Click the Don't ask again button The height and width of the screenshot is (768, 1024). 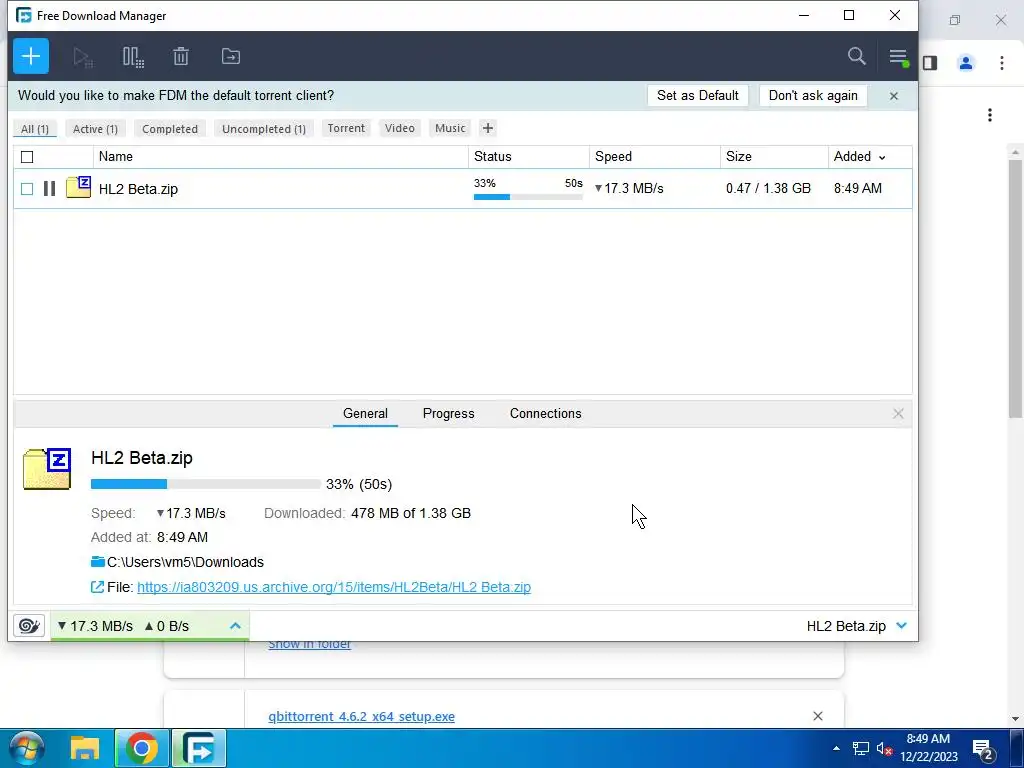(x=813, y=95)
